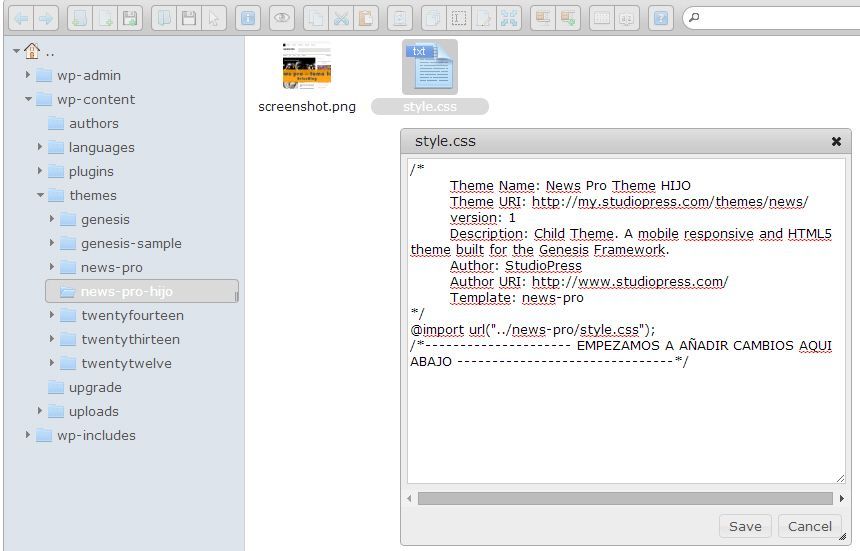Image resolution: width=860 pixels, height=551 pixels.
Task: Click the Create archive toolbar icon
Action: coord(568,19)
